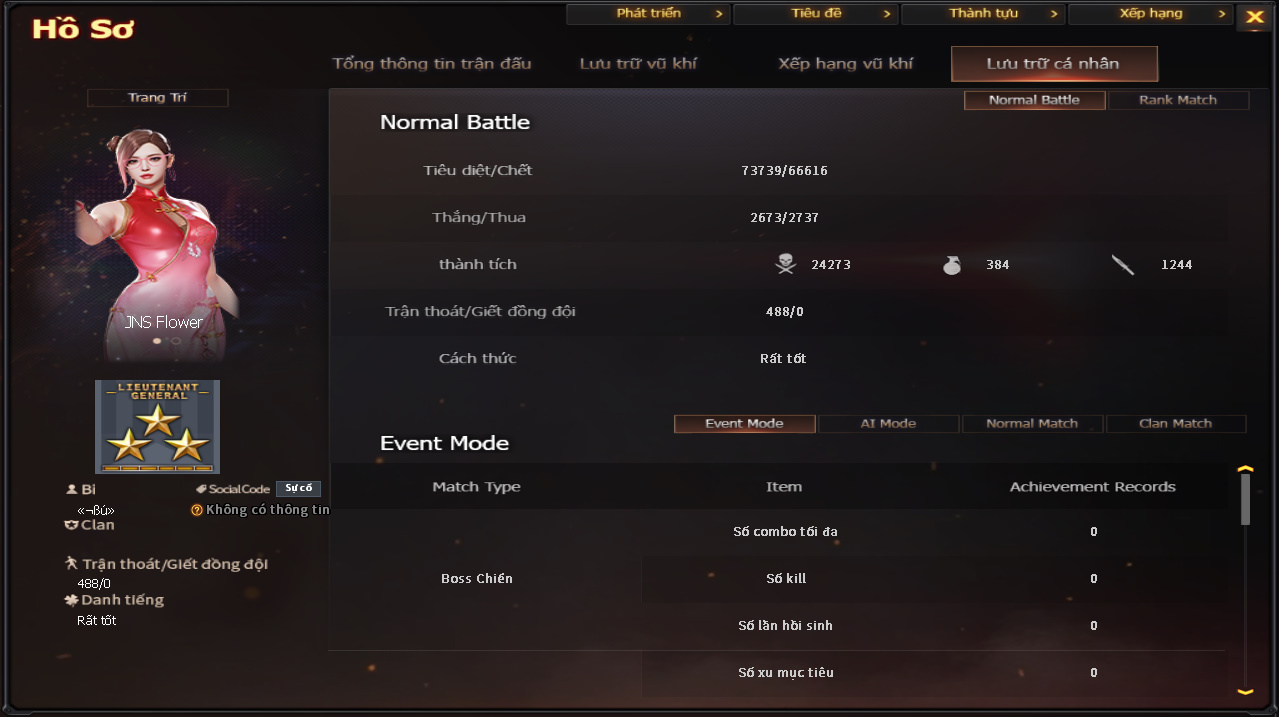
Task: Select the Clan Match filter
Action: pos(1175,424)
